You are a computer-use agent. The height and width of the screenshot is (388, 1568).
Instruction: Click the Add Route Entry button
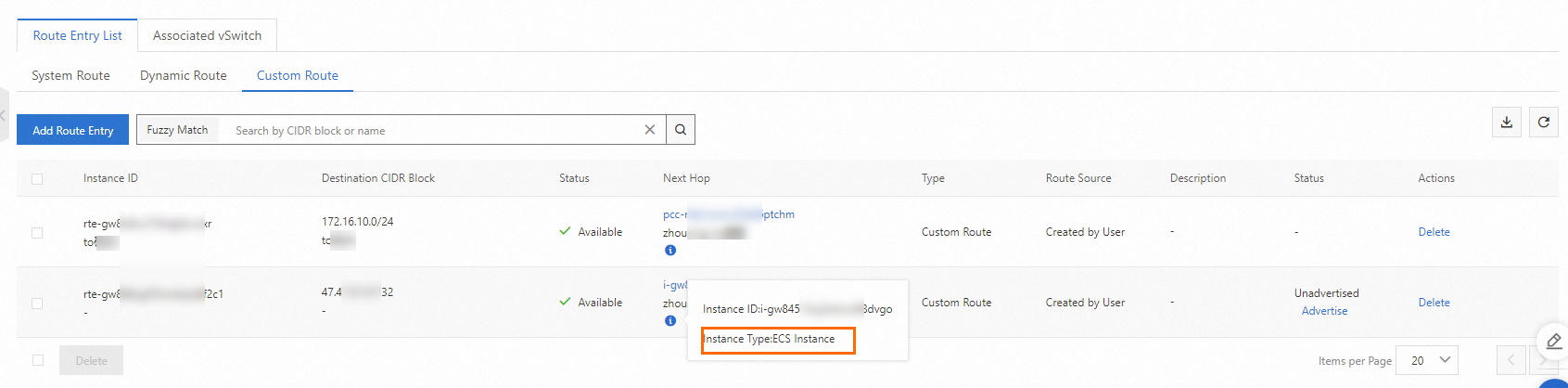point(73,130)
